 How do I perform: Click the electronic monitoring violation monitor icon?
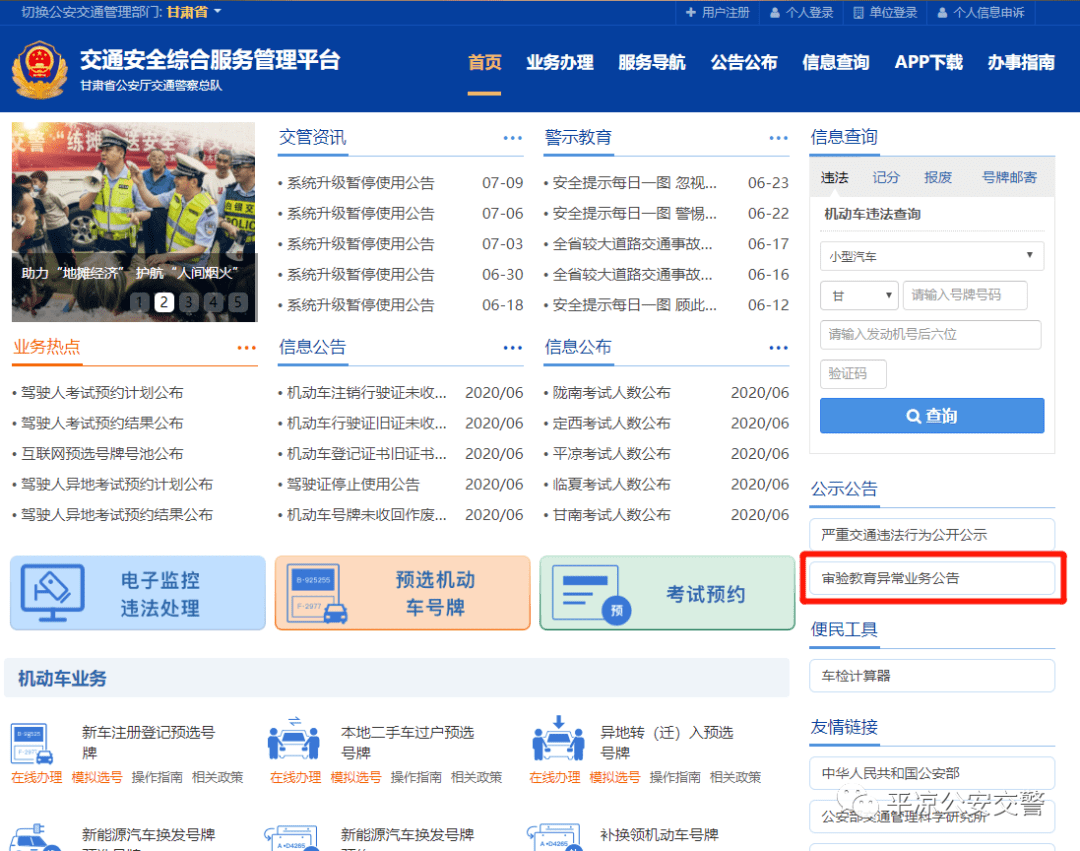[53, 592]
